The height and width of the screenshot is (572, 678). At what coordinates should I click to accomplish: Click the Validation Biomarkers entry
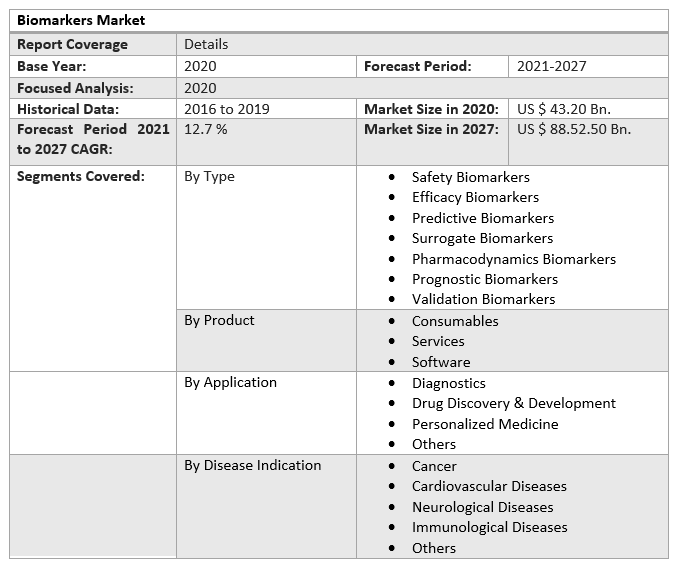(483, 299)
